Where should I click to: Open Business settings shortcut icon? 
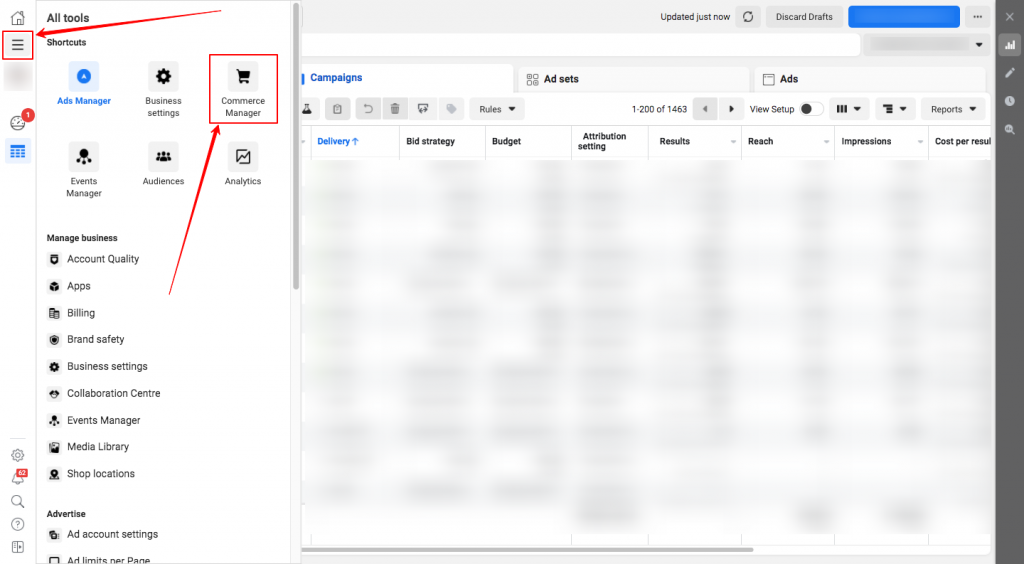pyautogui.click(x=163, y=77)
